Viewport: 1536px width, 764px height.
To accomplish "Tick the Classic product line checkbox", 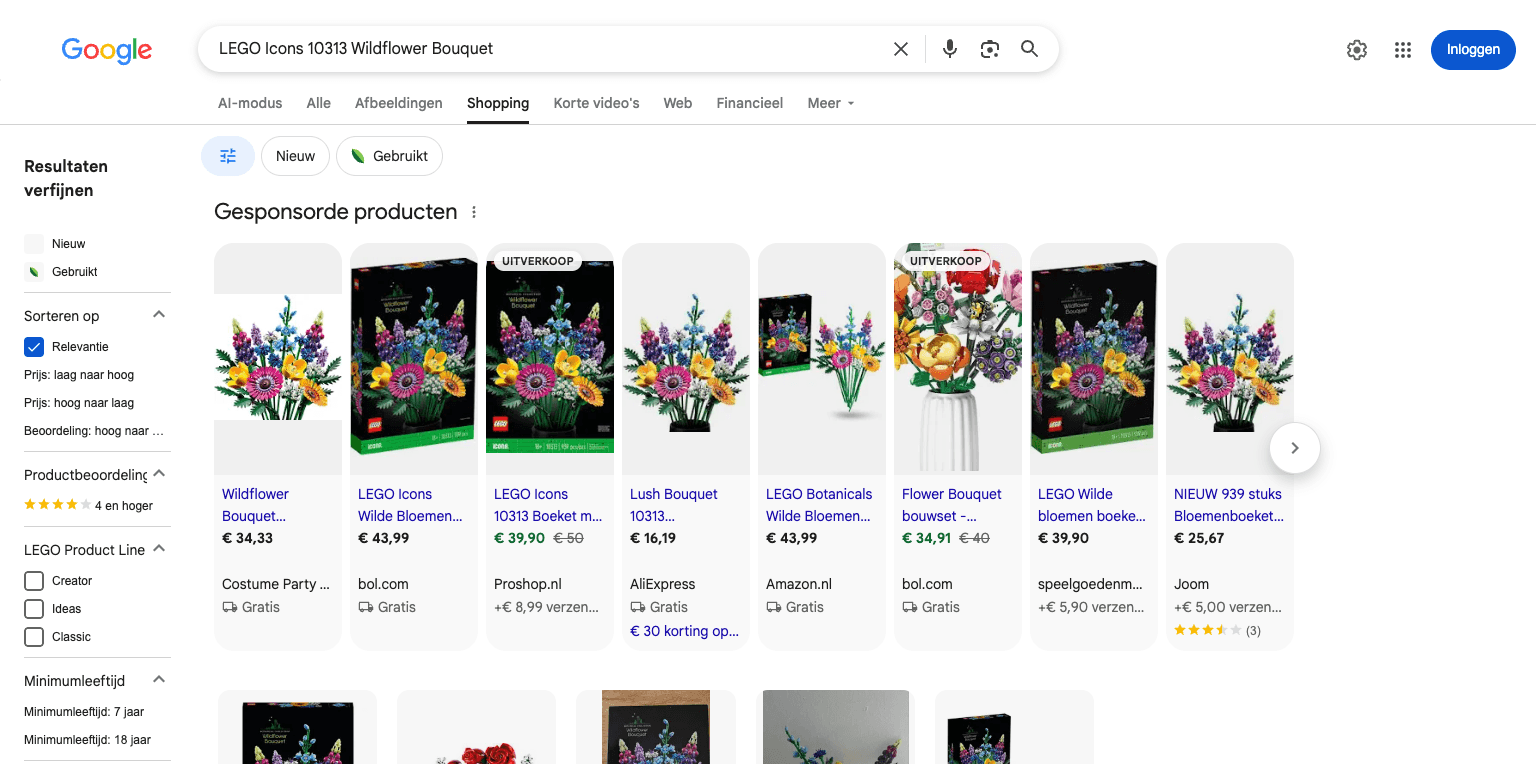I will [34, 637].
